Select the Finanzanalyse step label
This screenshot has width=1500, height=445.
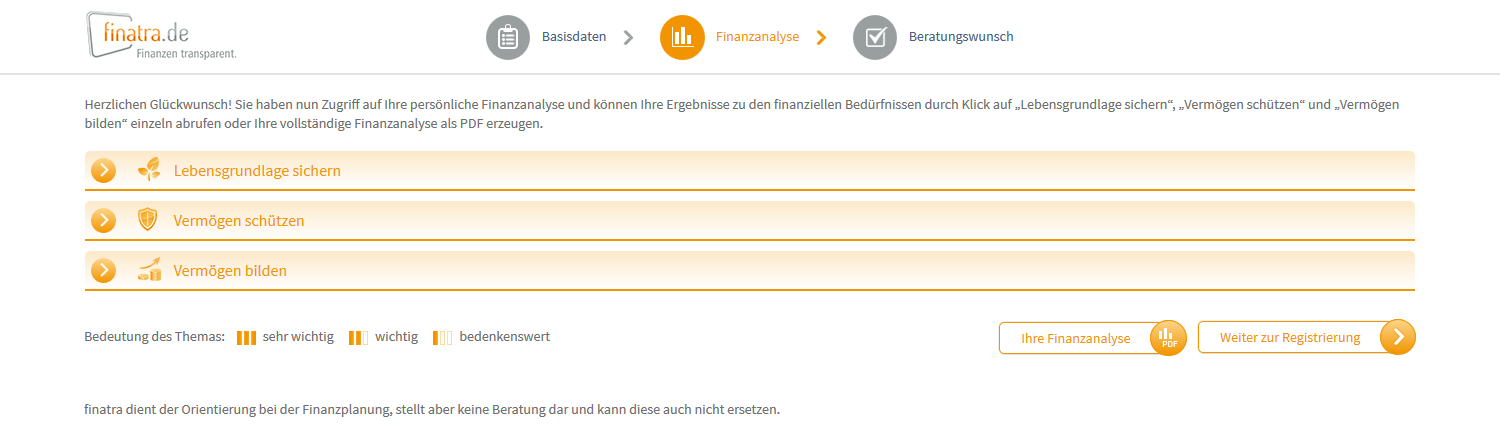tap(757, 37)
